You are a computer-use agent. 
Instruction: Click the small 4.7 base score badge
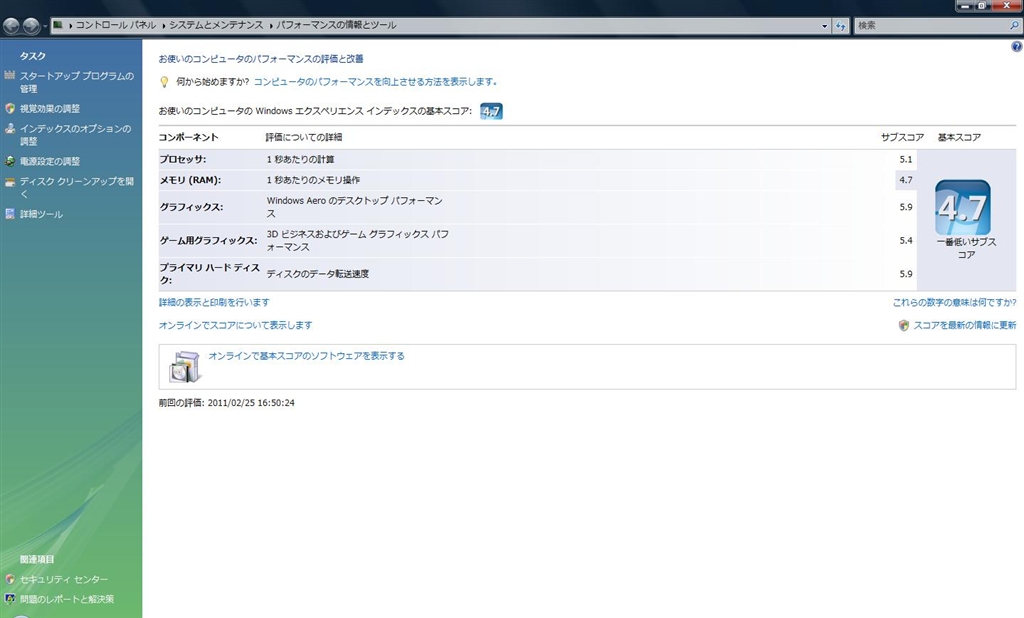point(491,111)
